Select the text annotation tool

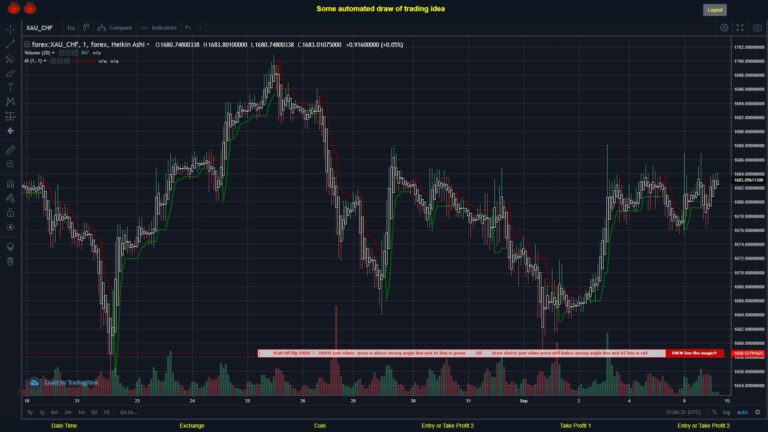click(10, 87)
